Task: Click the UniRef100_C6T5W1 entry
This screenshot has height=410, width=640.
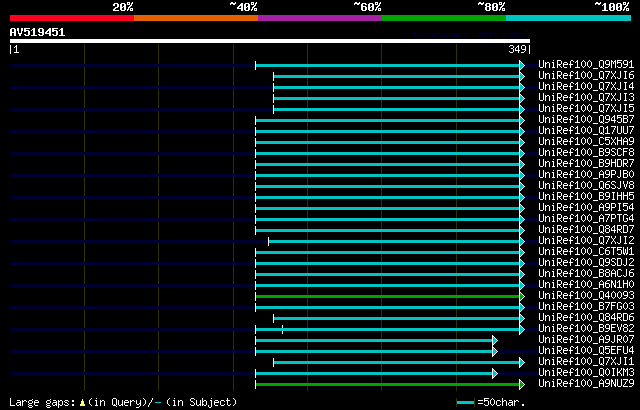Action: (x=586, y=252)
